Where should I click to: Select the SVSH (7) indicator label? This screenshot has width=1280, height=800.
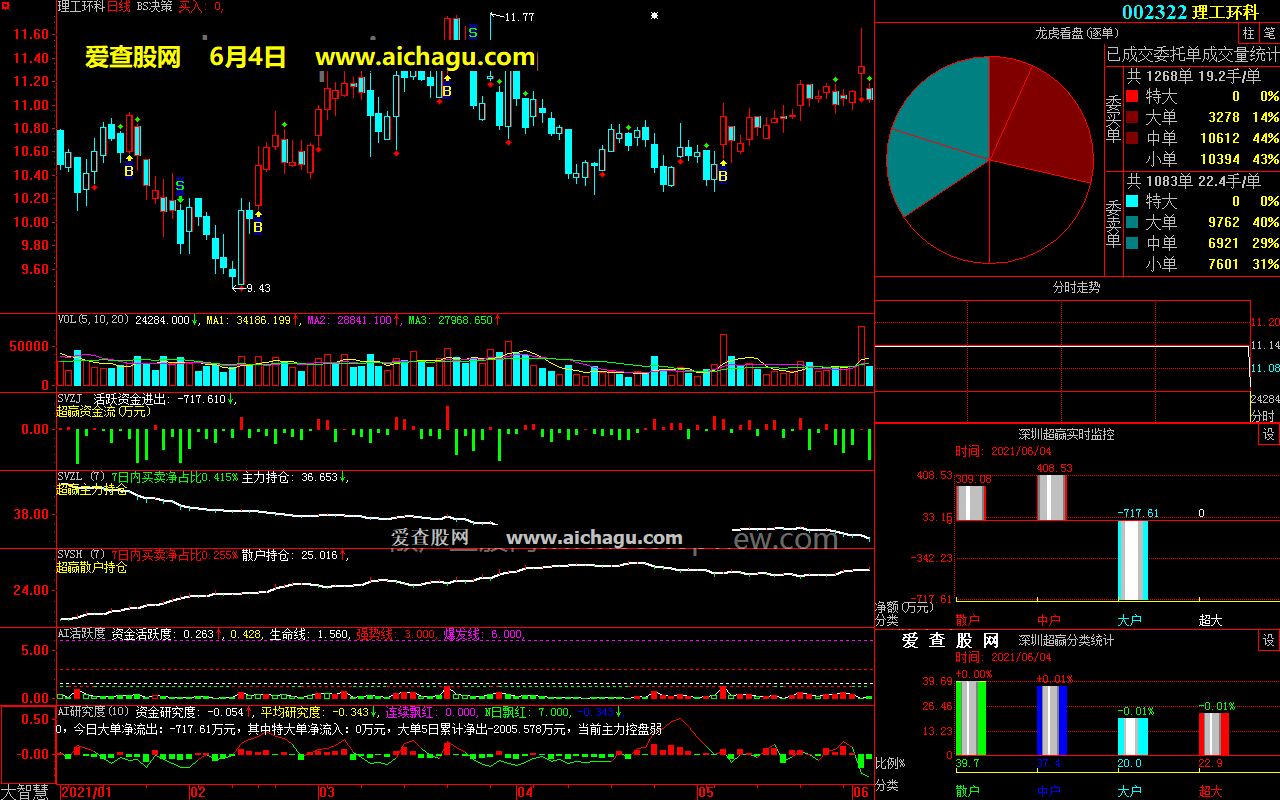82,555
